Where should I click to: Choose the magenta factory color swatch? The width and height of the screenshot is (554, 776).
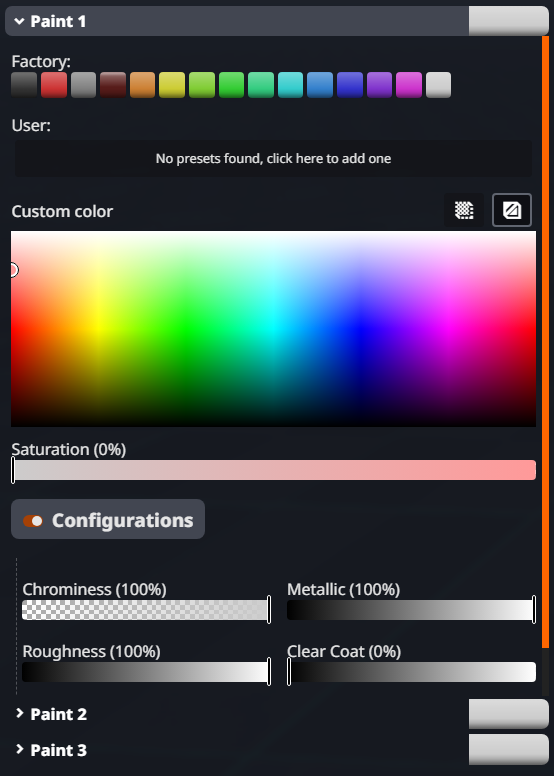click(409, 85)
